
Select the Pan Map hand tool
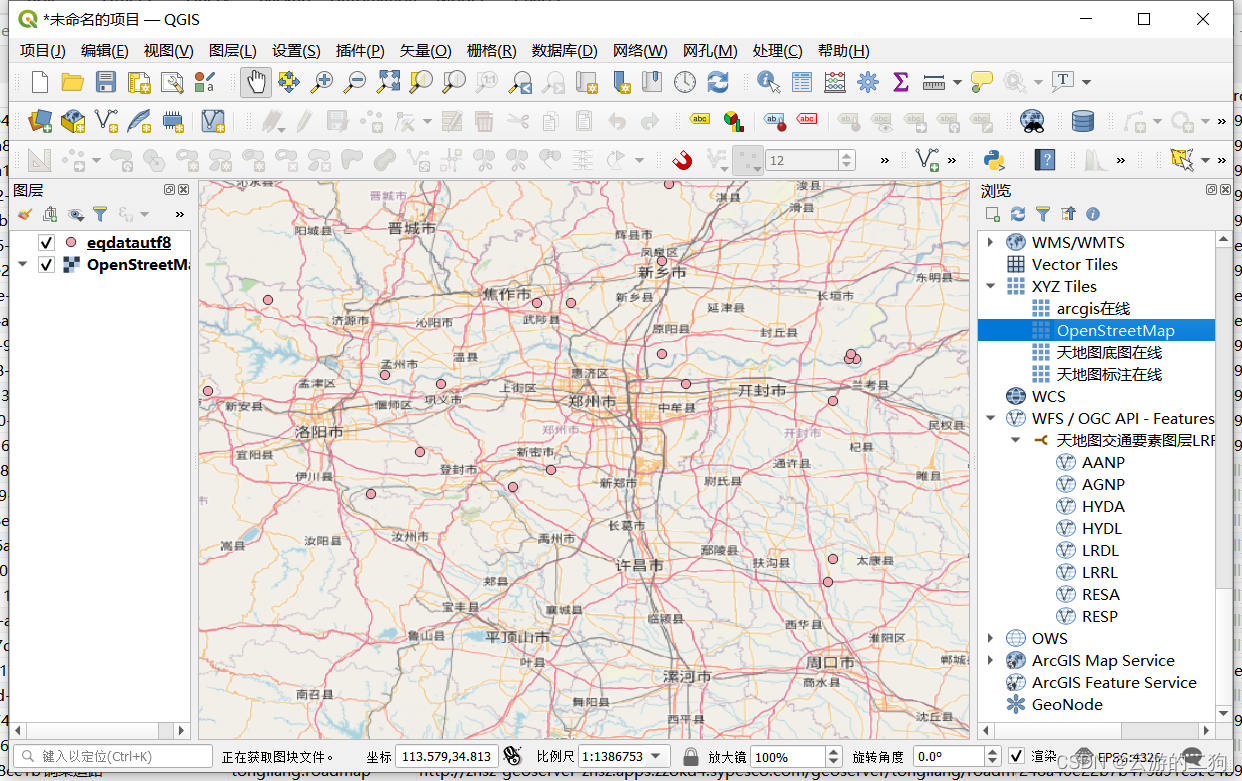click(x=256, y=82)
